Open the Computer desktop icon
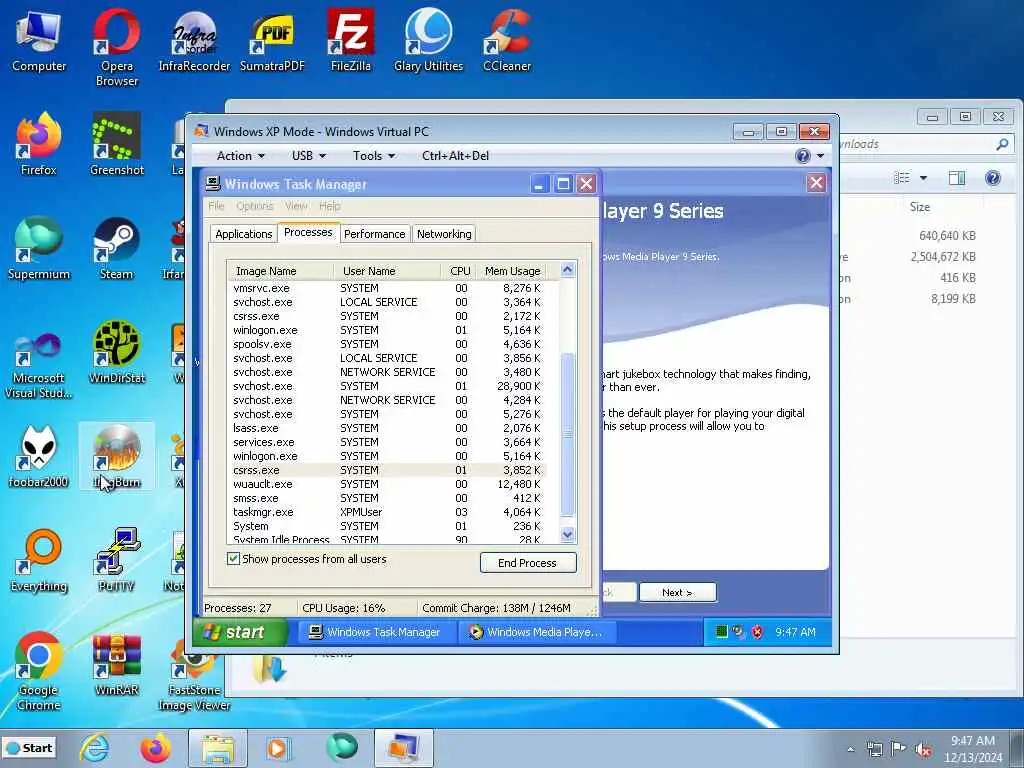 point(39,40)
